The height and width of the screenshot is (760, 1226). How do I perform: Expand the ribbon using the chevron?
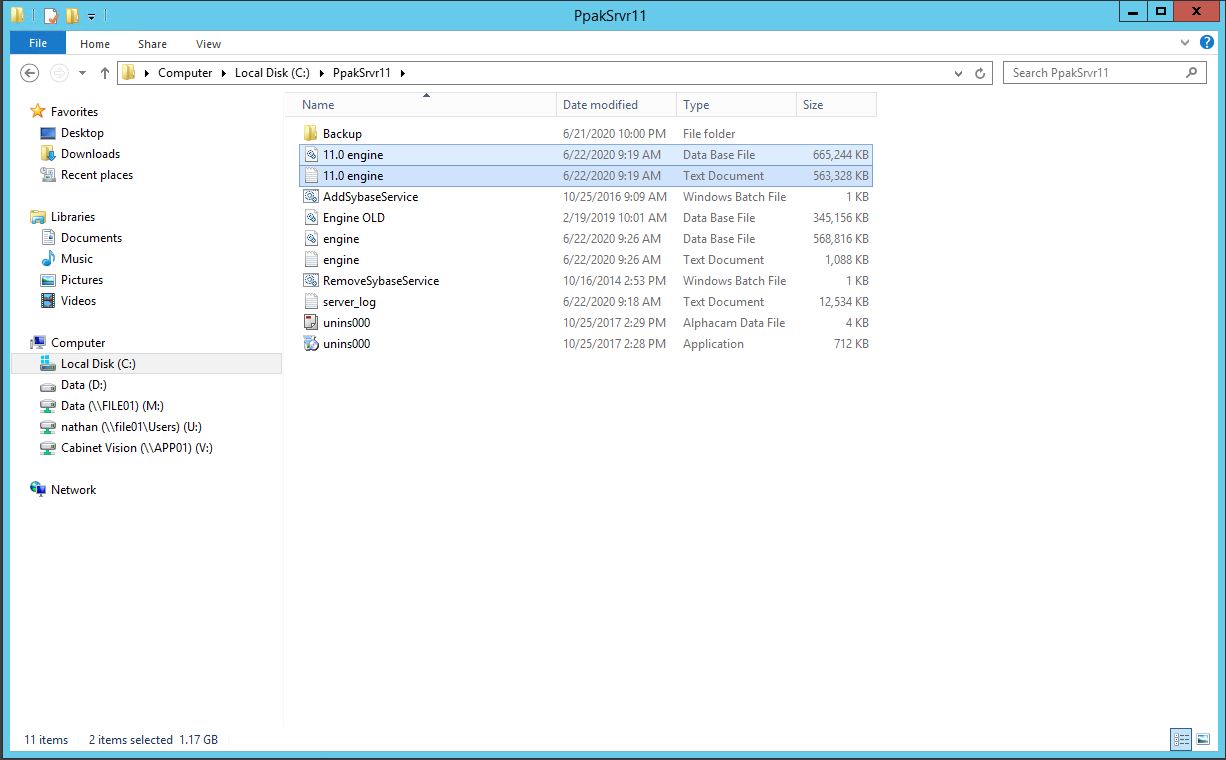tap(1186, 43)
